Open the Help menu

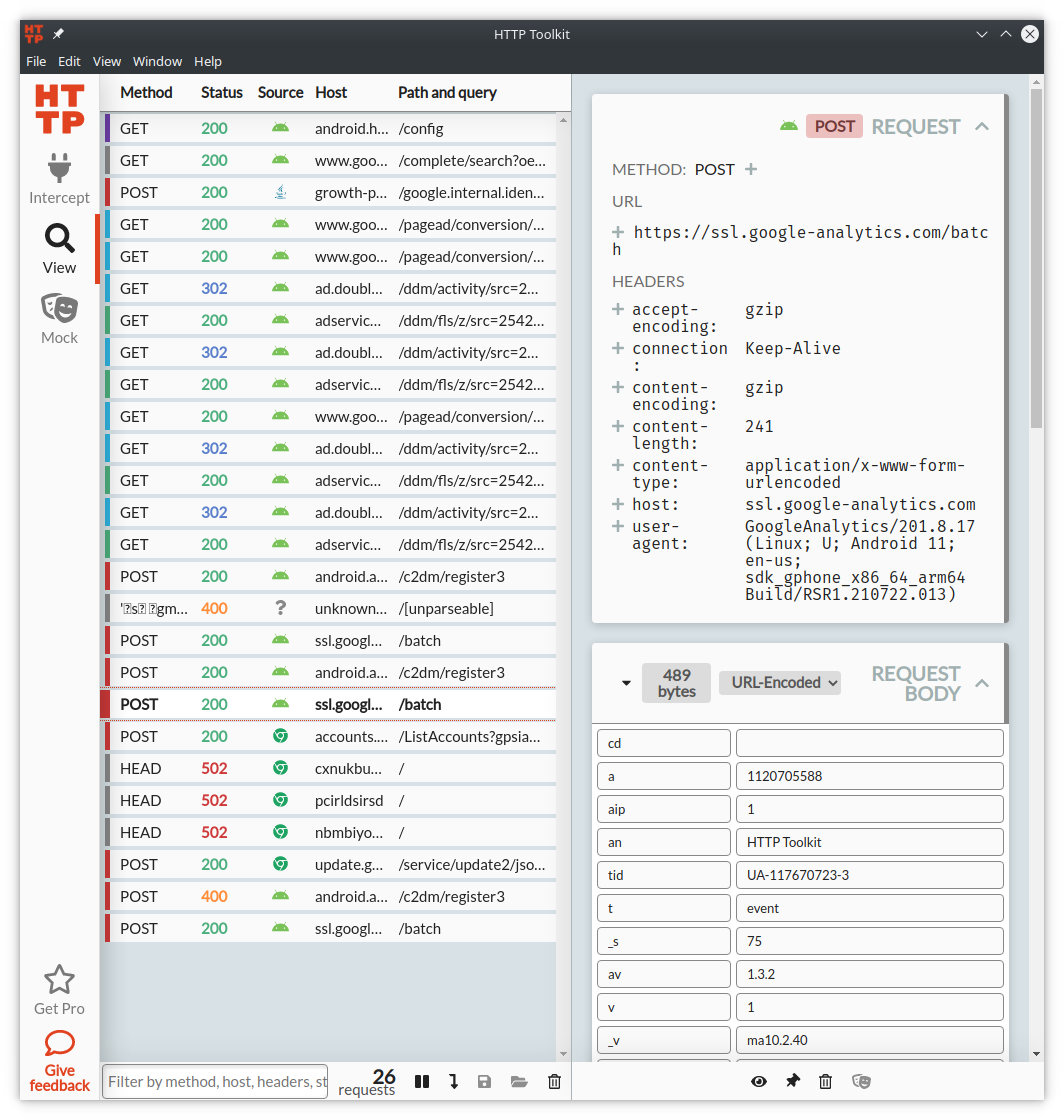tap(208, 61)
